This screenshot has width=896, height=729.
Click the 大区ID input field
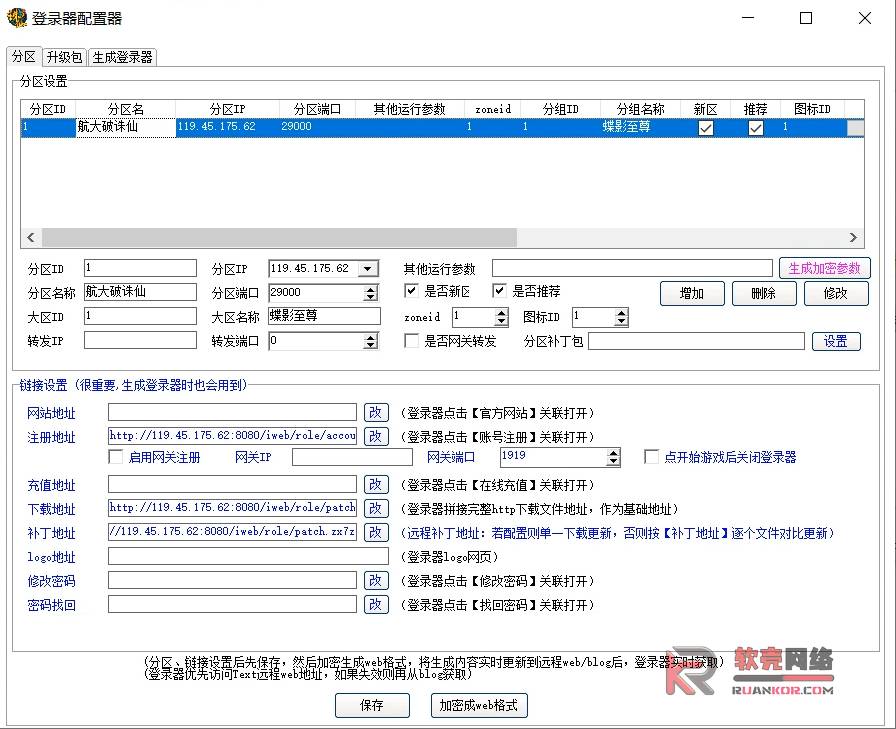coord(140,316)
